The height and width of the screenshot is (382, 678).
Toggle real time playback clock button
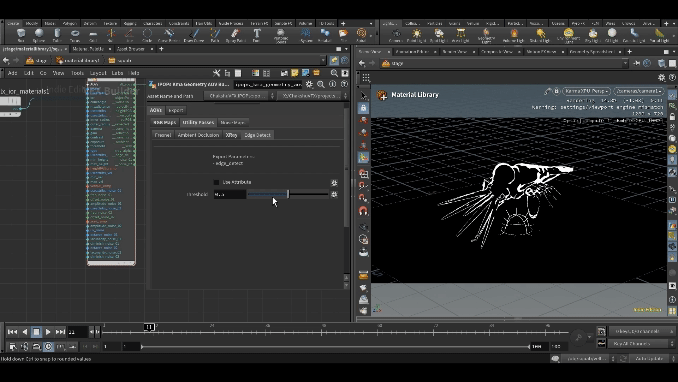[x=48, y=346]
